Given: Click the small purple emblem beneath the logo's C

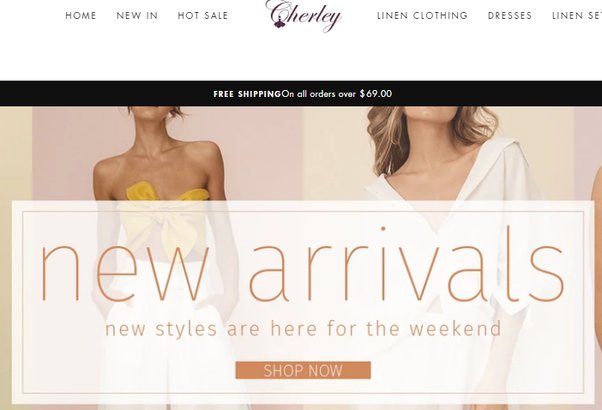Looking at the screenshot, I should point(278,24).
